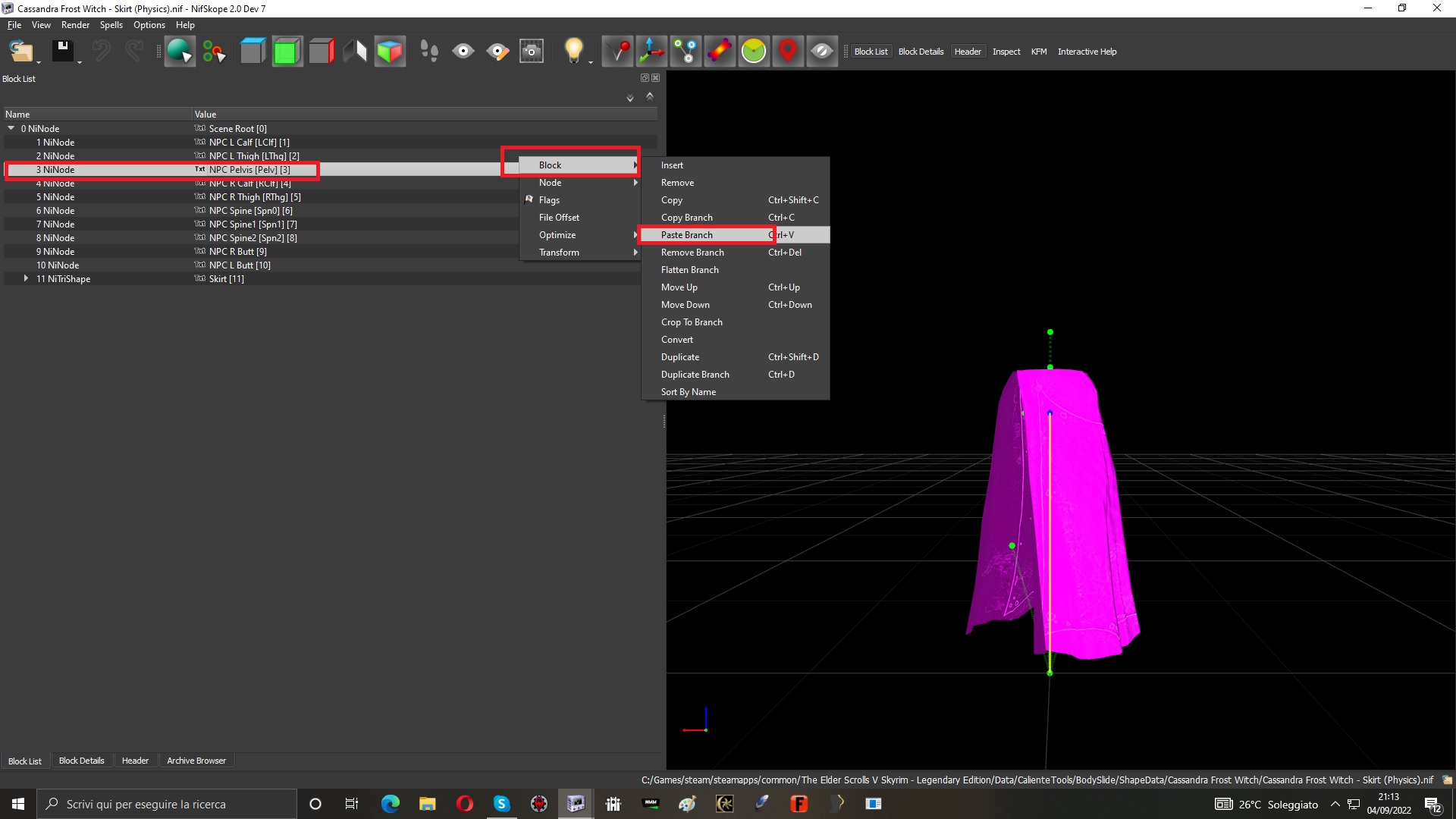Click the flip view black-white icon
The image size is (1456, 819).
click(x=355, y=52)
